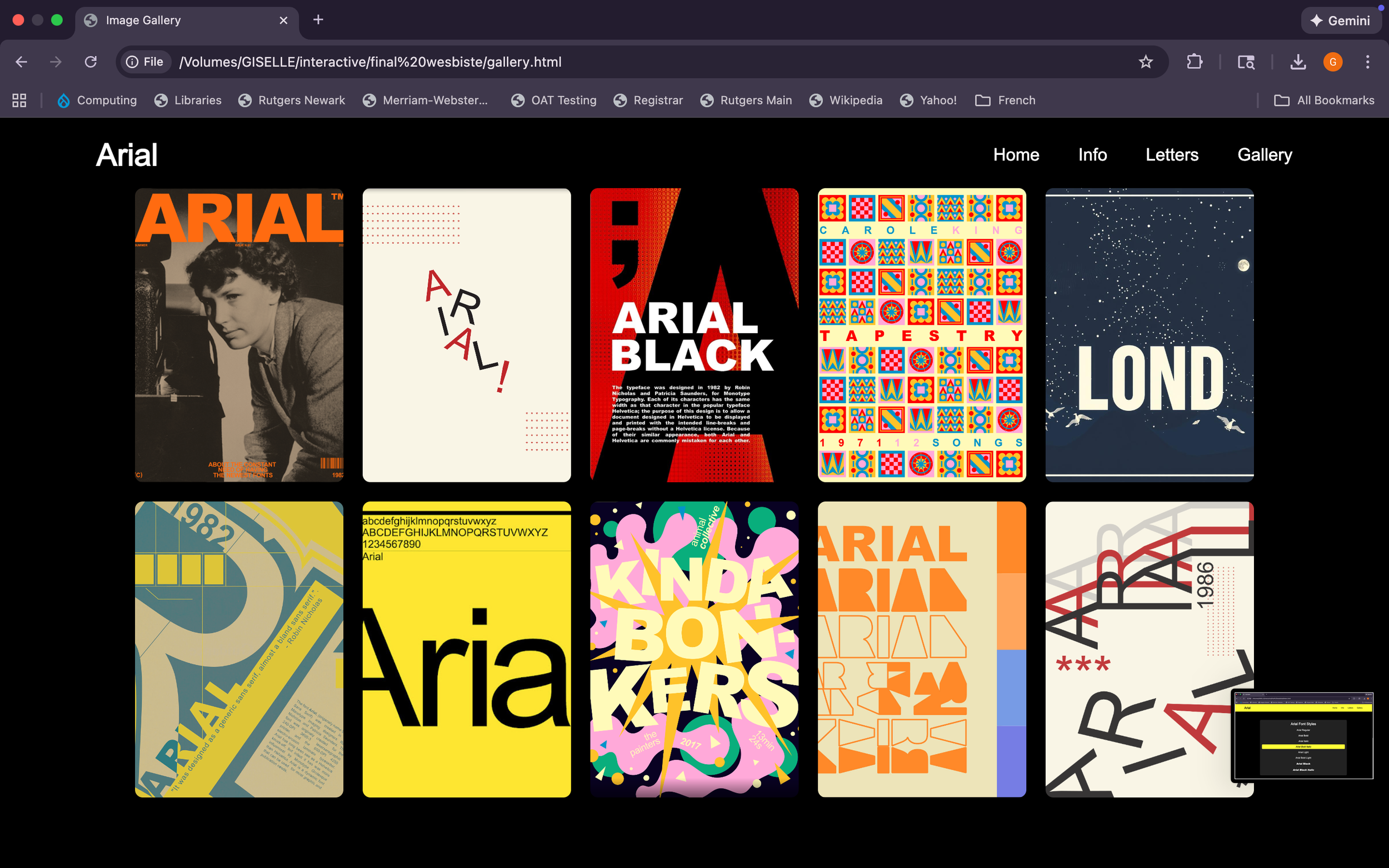This screenshot has width=1389, height=868.
Task: Reload the gallery page
Action: click(x=91, y=62)
